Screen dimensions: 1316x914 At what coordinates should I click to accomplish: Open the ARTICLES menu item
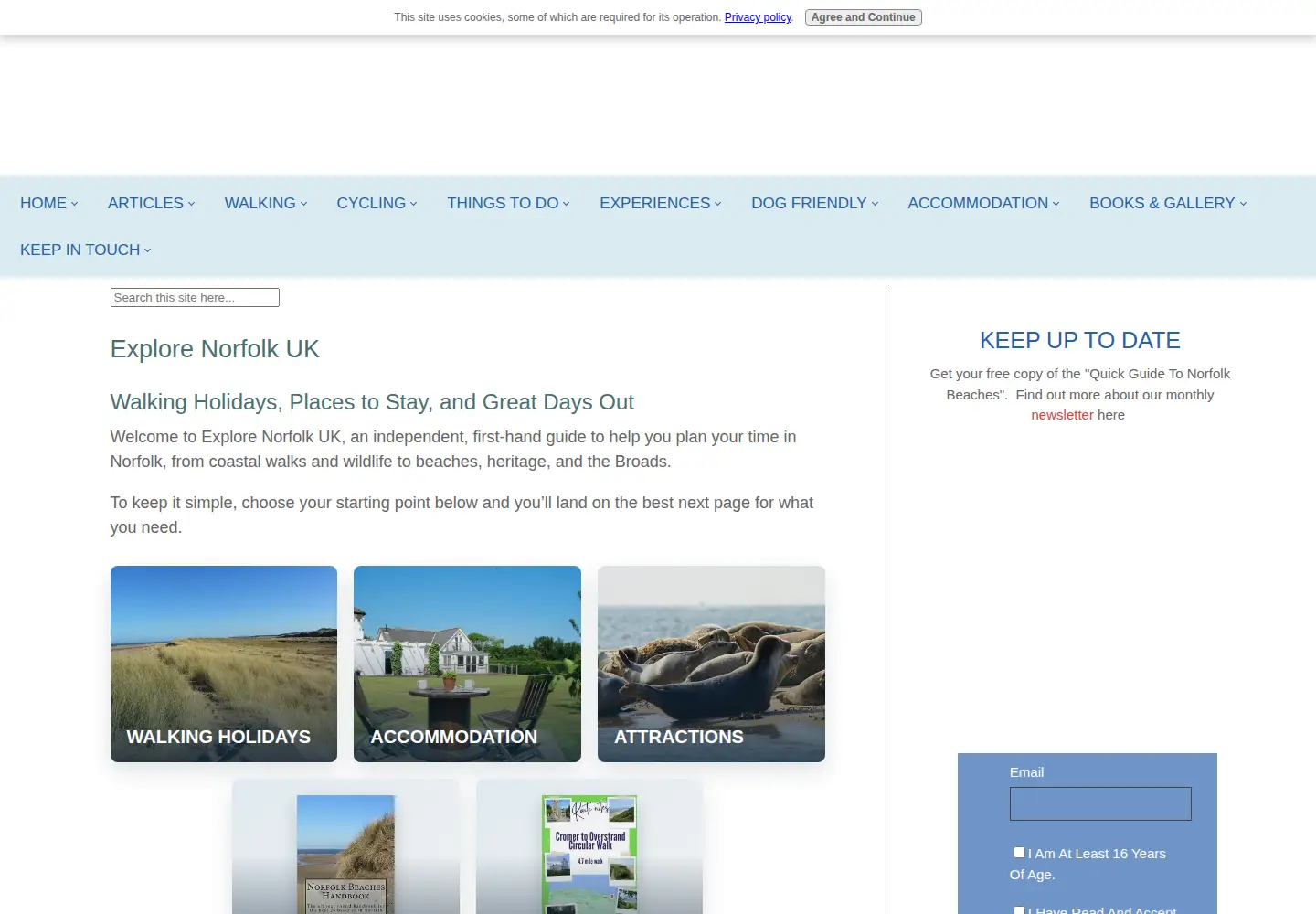(152, 203)
